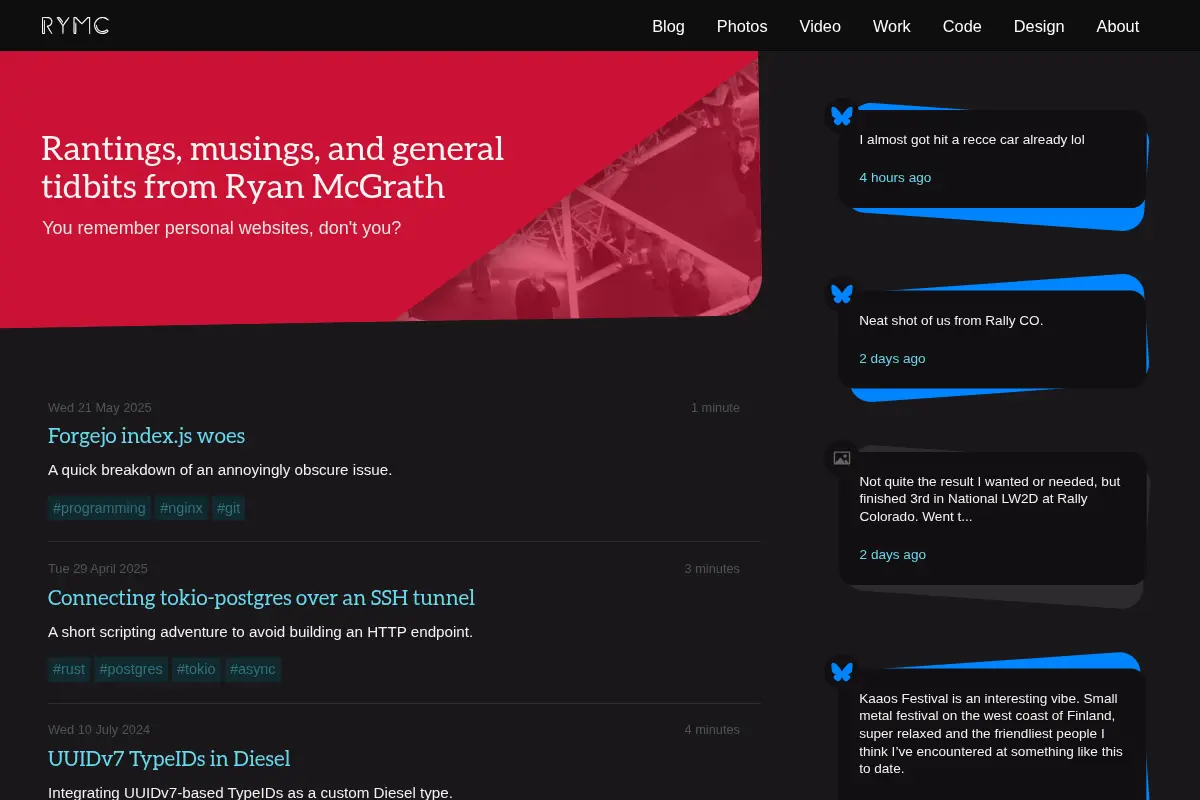Click Bluesky butterfly icon on recce car post
Viewport: 1200px width, 800px height.
click(842, 116)
